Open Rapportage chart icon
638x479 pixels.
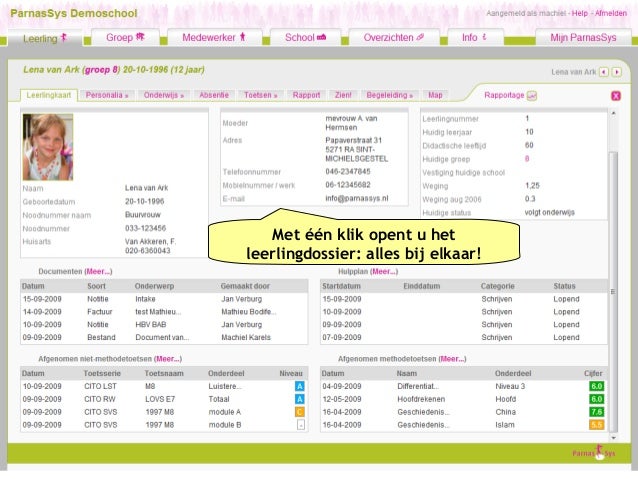tap(532, 96)
